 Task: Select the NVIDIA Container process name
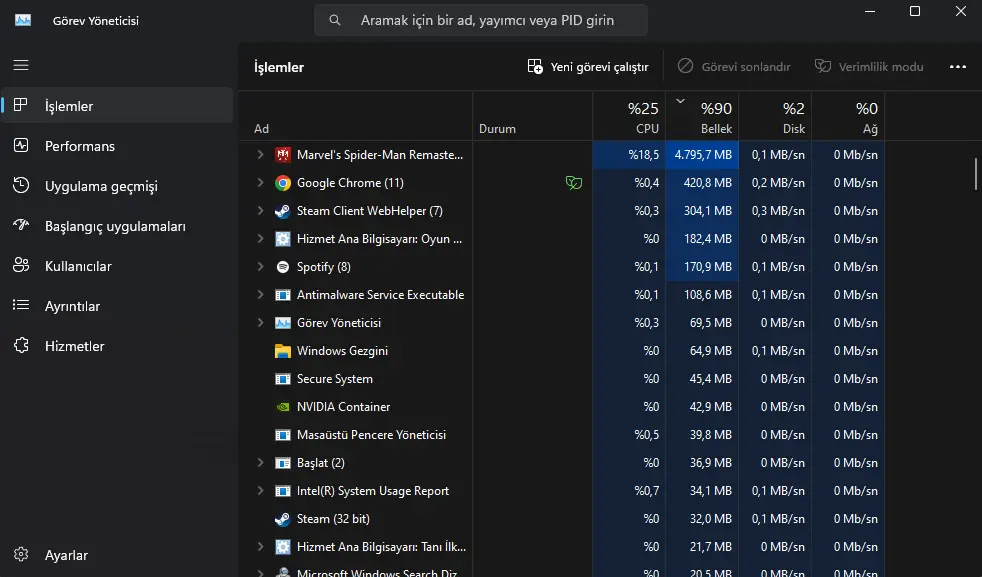pyautogui.click(x=343, y=407)
